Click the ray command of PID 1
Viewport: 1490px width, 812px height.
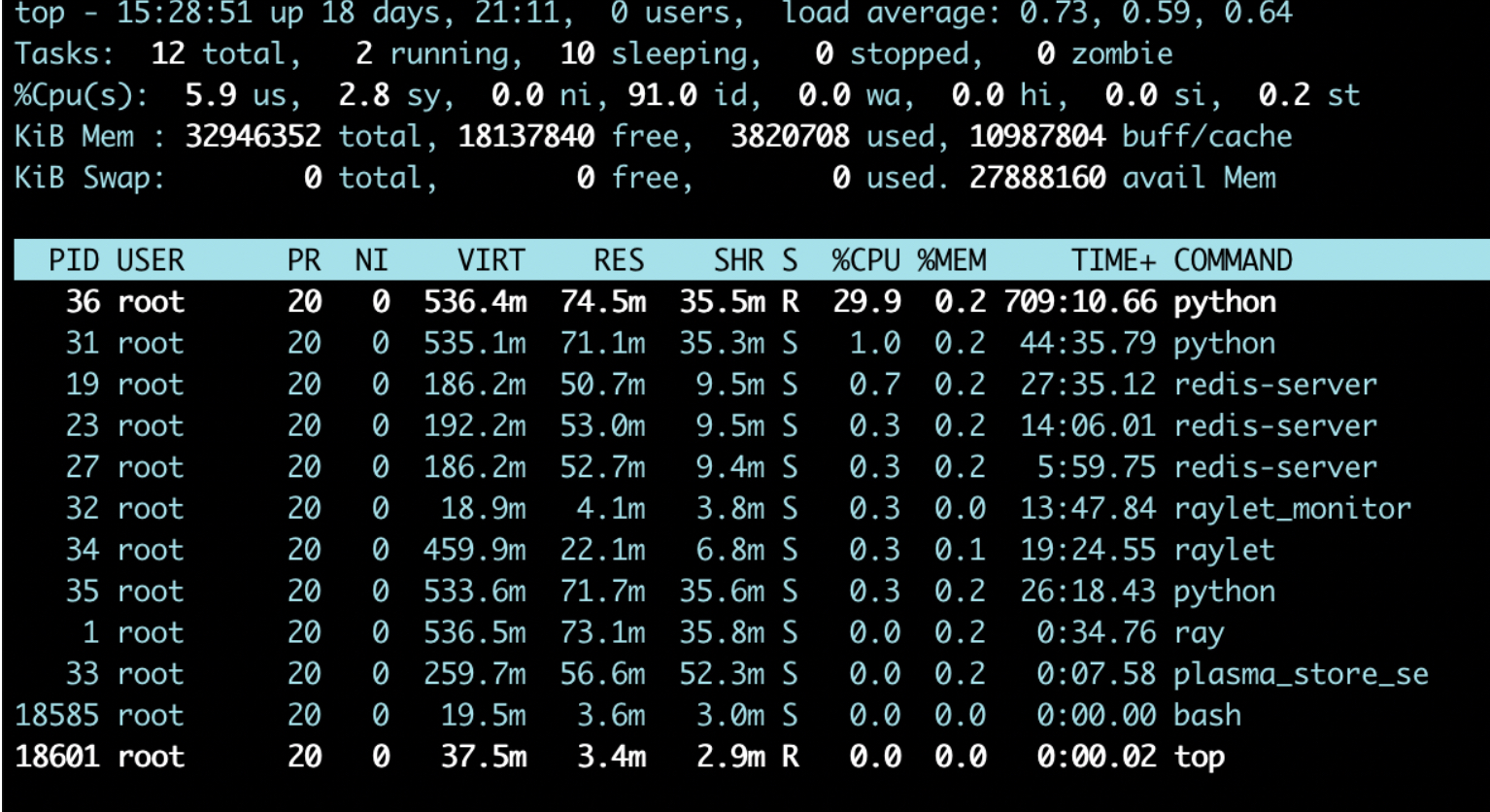(x=1200, y=633)
